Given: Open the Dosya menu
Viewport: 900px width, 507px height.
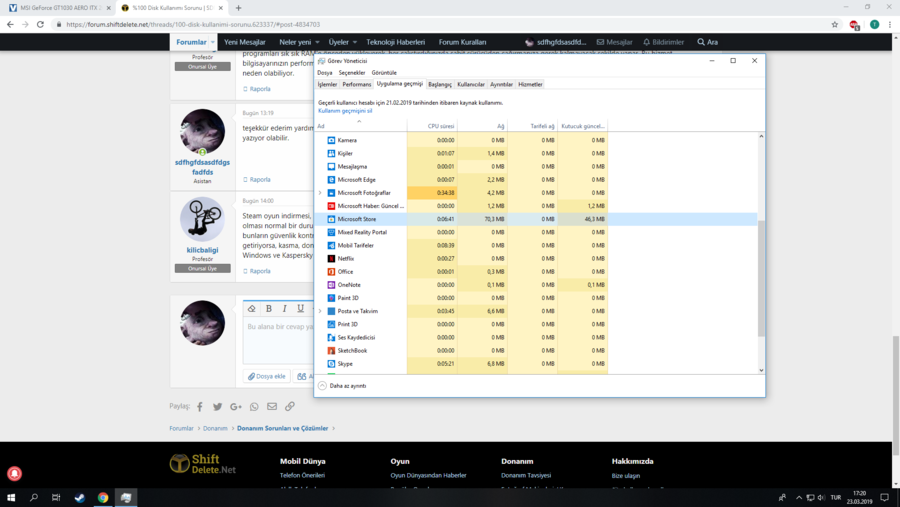Looking at the screenshot, I should point(325,73).
